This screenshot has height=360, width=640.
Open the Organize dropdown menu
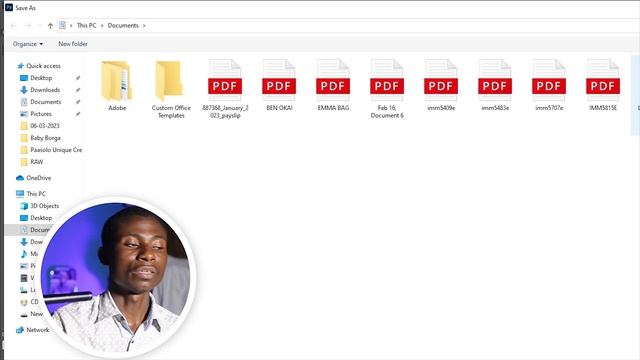[x=28, y=44]
